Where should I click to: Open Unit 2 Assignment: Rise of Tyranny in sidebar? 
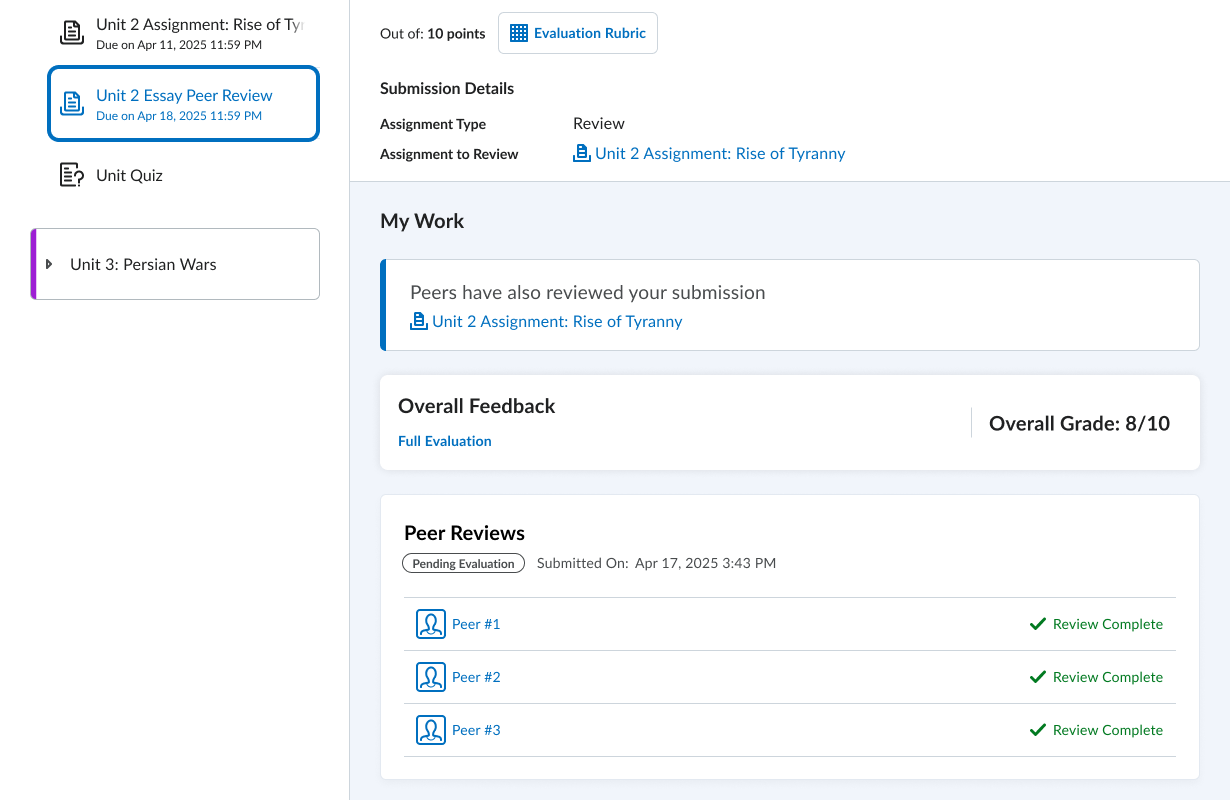coord(198,25)
